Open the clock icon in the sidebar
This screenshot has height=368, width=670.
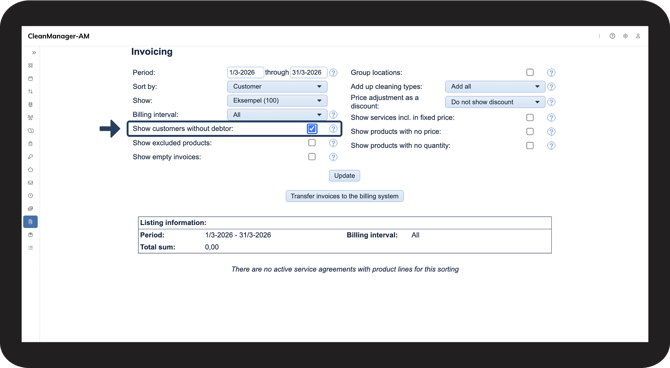[x=30, y=196]
